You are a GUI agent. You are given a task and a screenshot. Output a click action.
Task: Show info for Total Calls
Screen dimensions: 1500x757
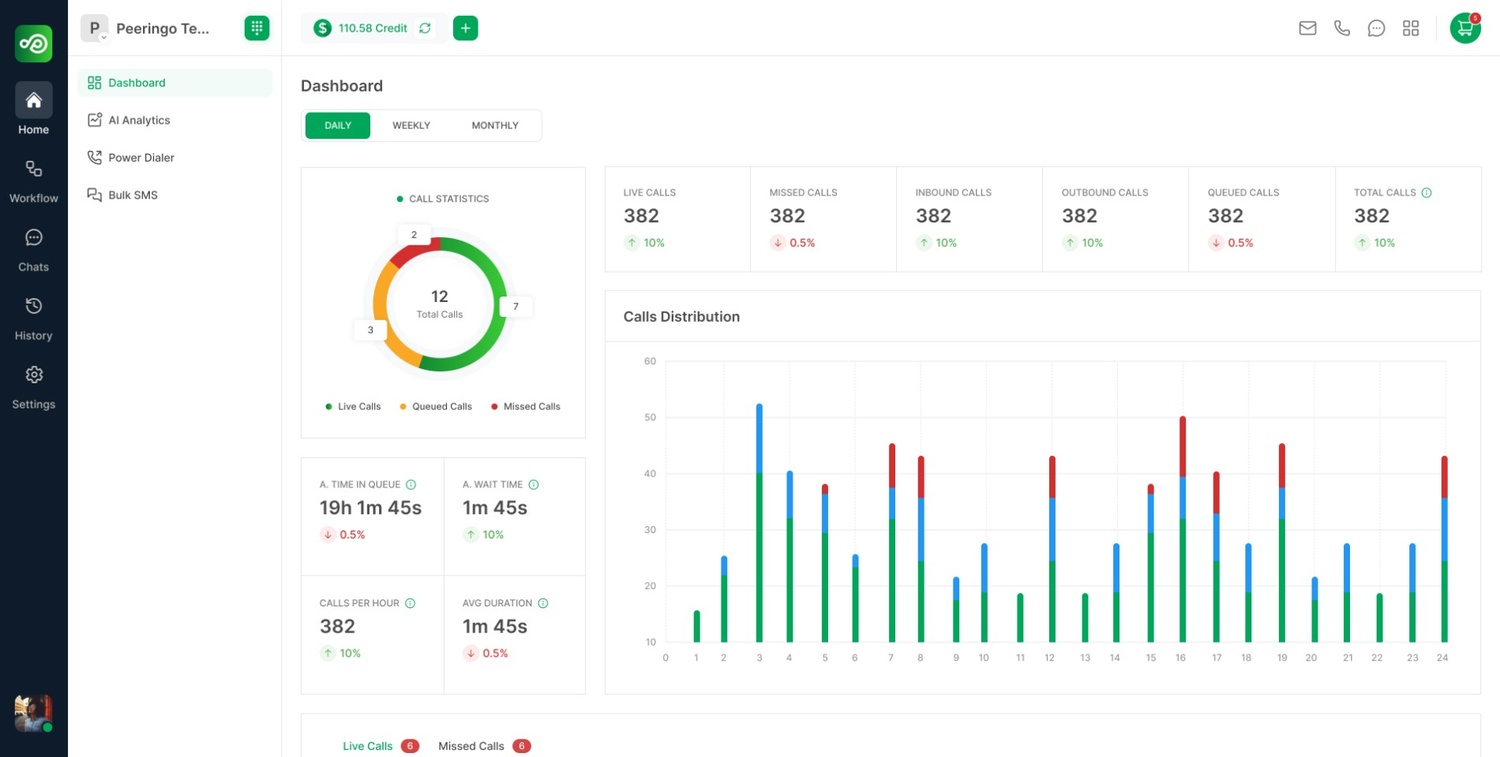click(1426, 193)
